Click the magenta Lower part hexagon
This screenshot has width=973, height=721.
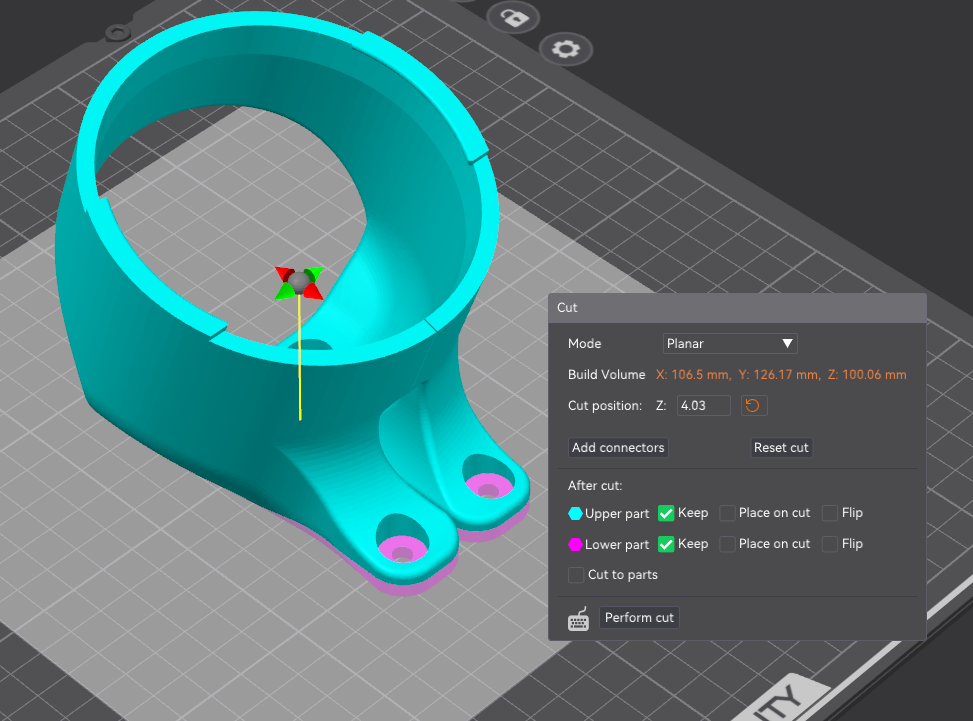tap(575, 545)
